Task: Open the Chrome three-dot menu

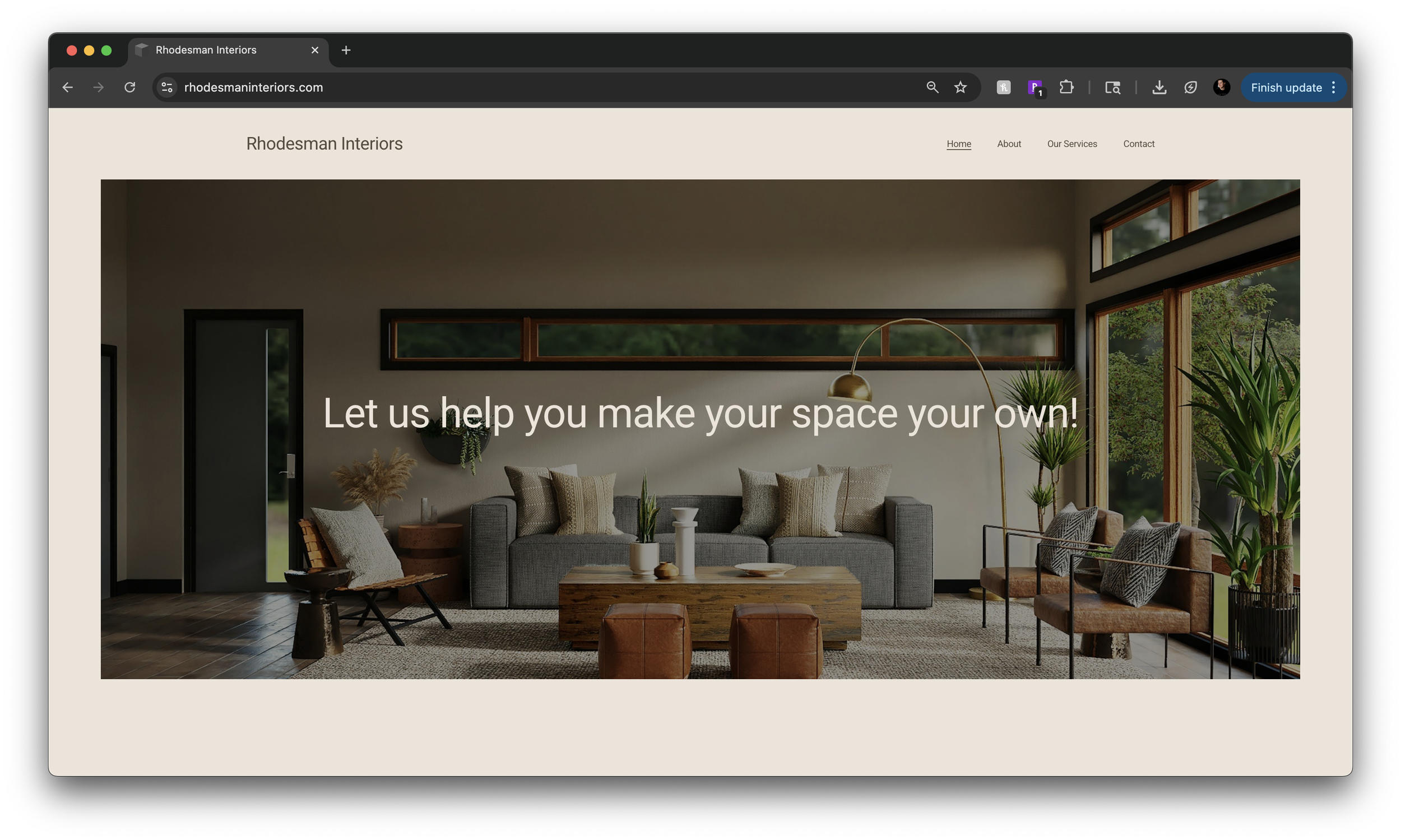Action: 1334,87
